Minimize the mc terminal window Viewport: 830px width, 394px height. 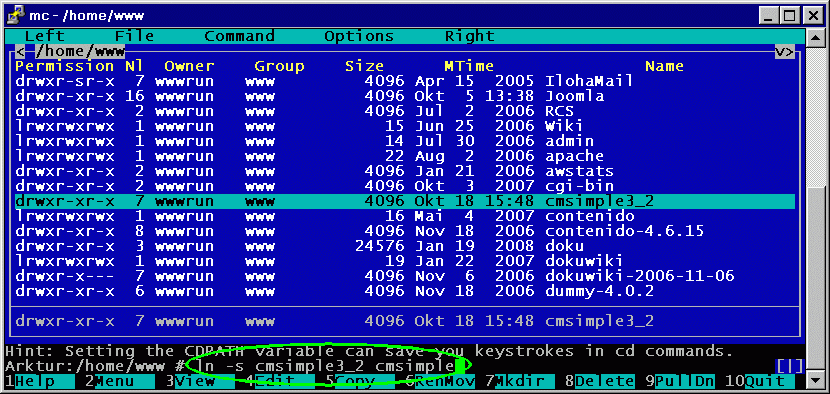point(768,15)
